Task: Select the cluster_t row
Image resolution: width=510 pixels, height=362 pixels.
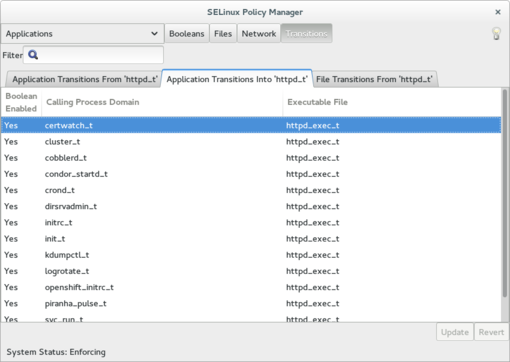Action: click(251, 142)
